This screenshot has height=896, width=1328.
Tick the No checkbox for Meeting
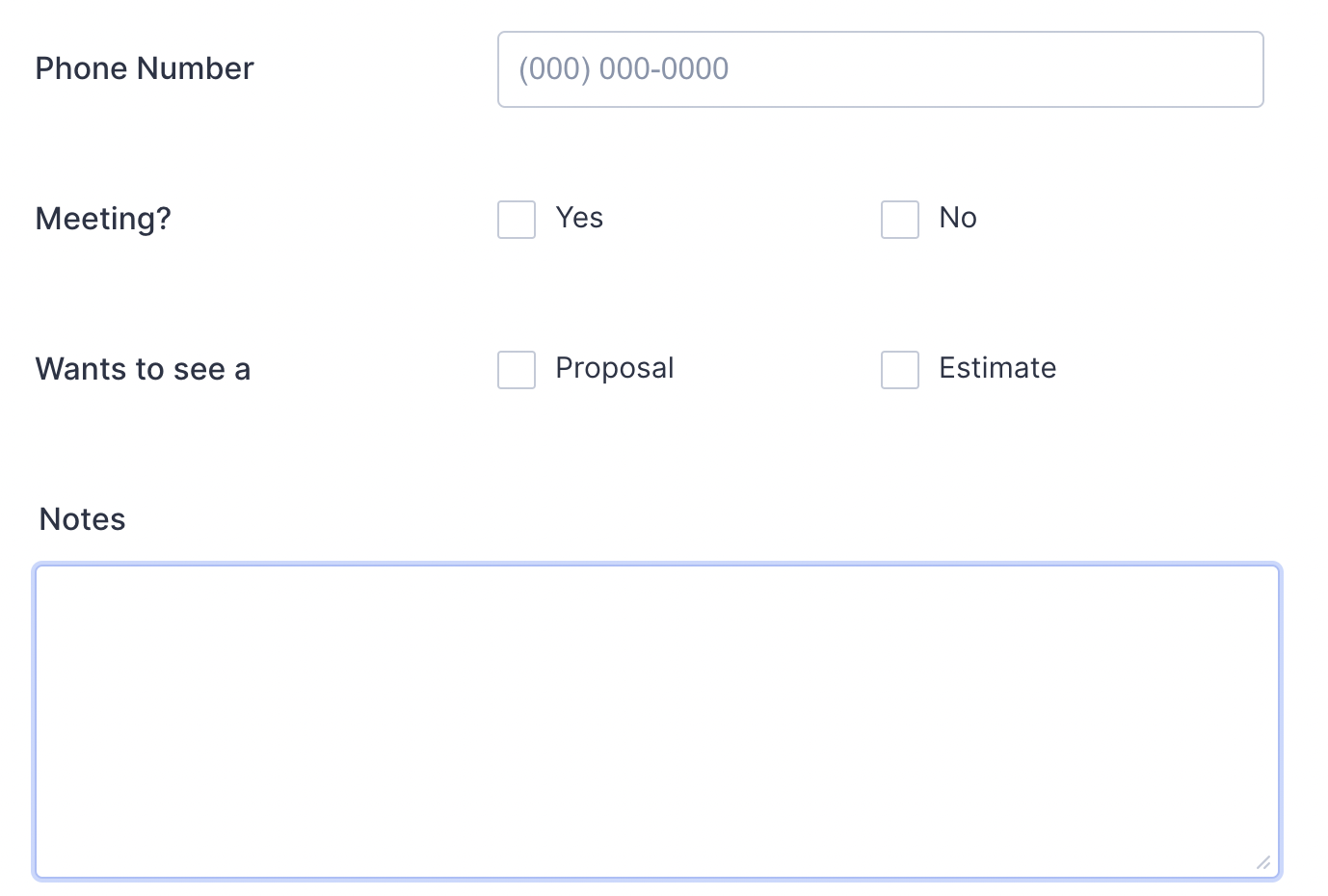pos(900,220)
